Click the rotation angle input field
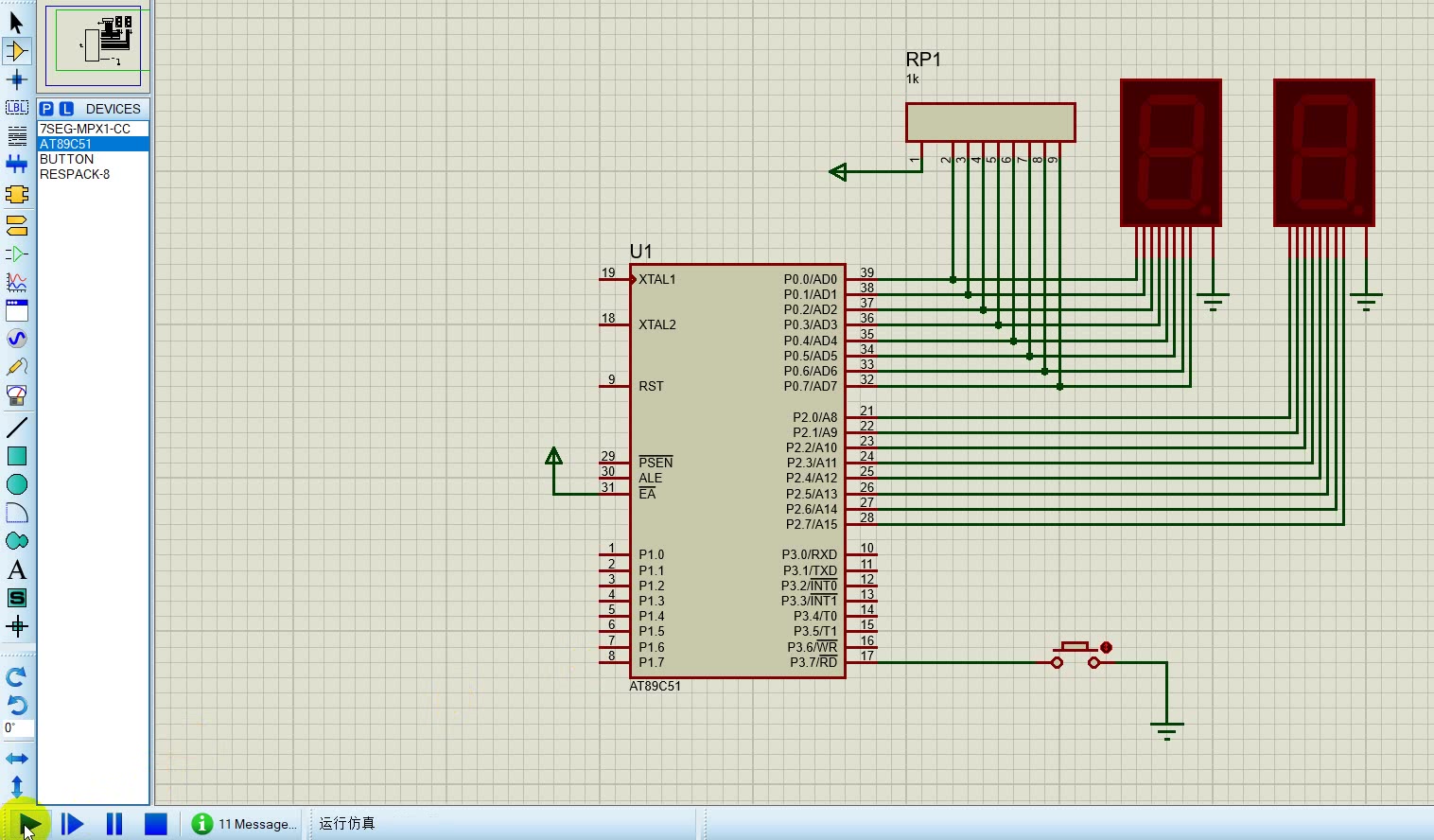 click(x=18, y=728)
